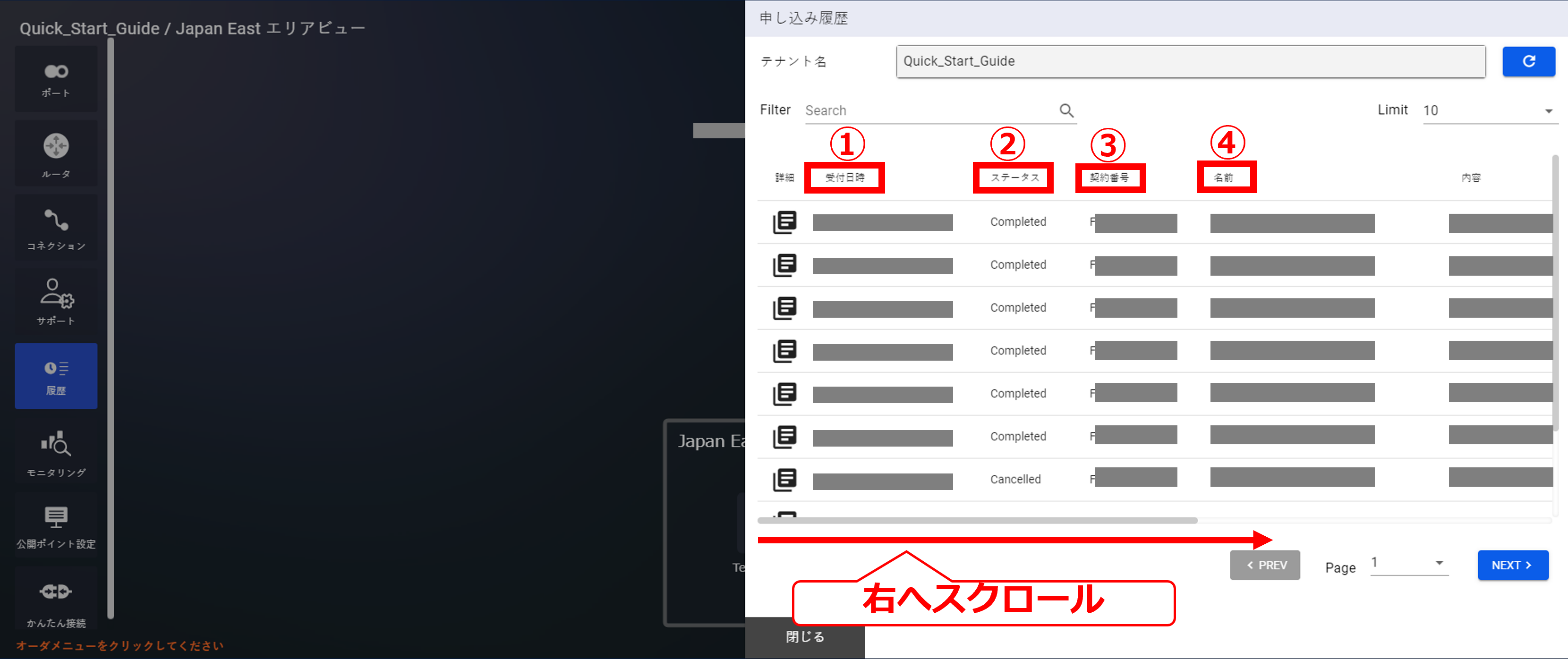Click the NEXT page button
Viewport: 1568px width, 659px height.
(1512, 565)
